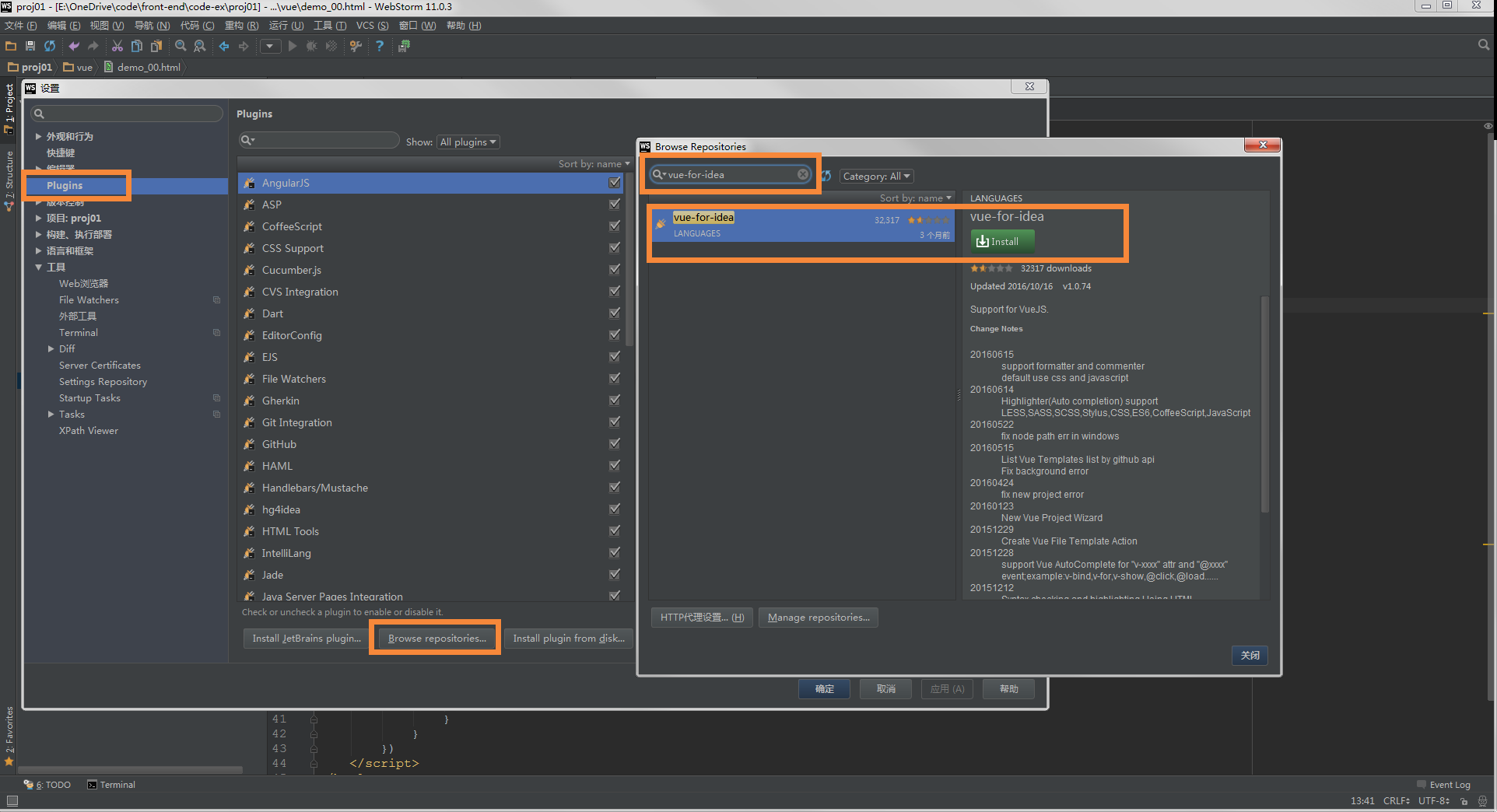Uncheck the HTML Tools plugin checkbox
The height and width of the screenshot is (812, 1497).
[x=615, y=530]
